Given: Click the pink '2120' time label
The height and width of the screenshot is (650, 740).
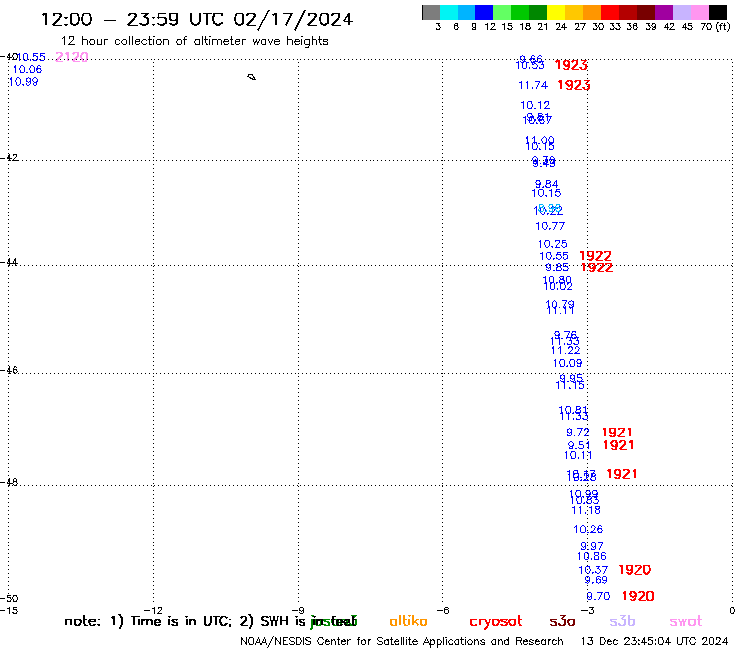Looking at the screenshot, I should click(72, 57).
